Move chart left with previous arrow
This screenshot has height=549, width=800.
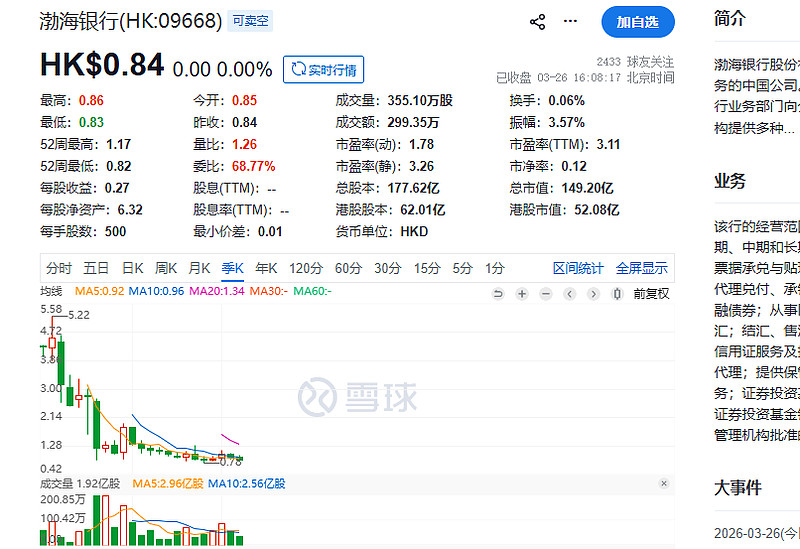click(570, 294)
